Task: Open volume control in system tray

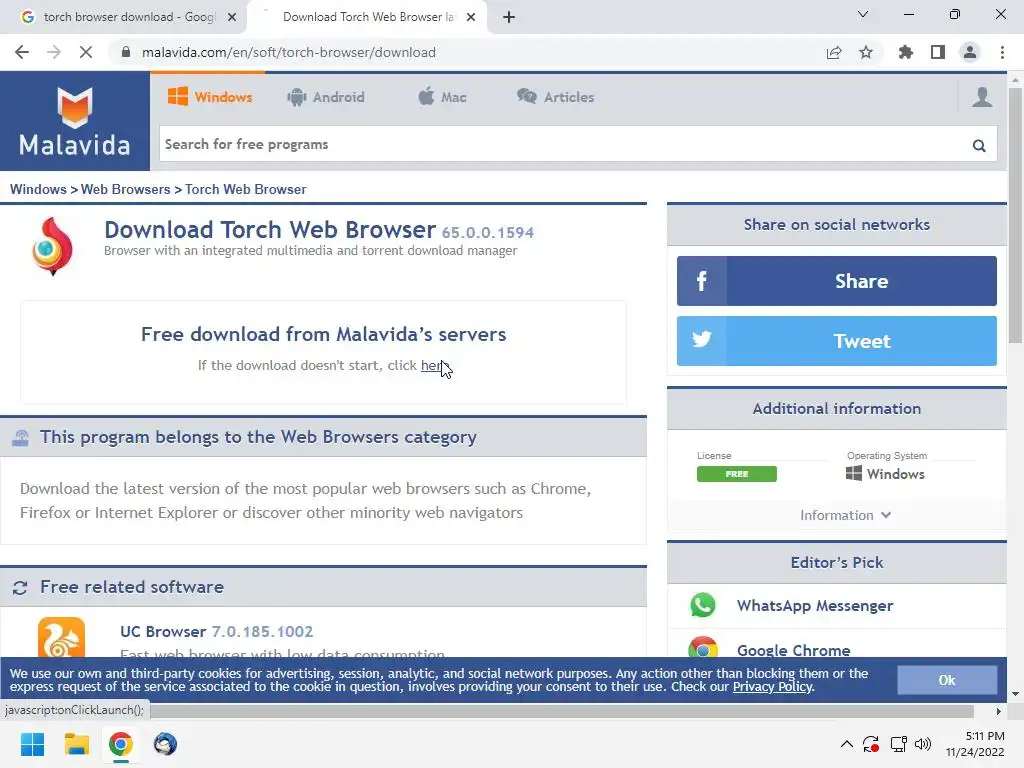Action: 923,744
